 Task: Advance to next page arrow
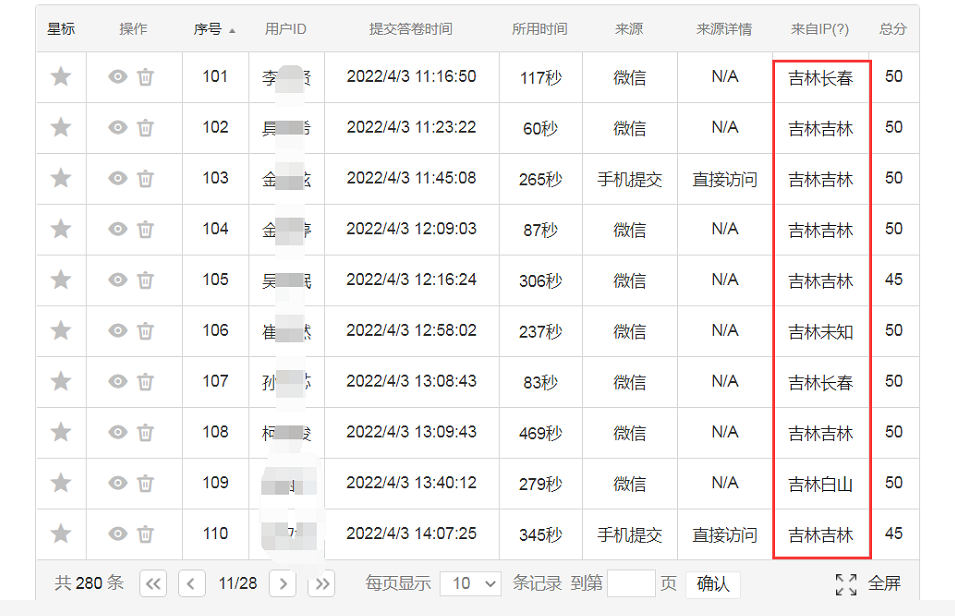pos(283,584)
